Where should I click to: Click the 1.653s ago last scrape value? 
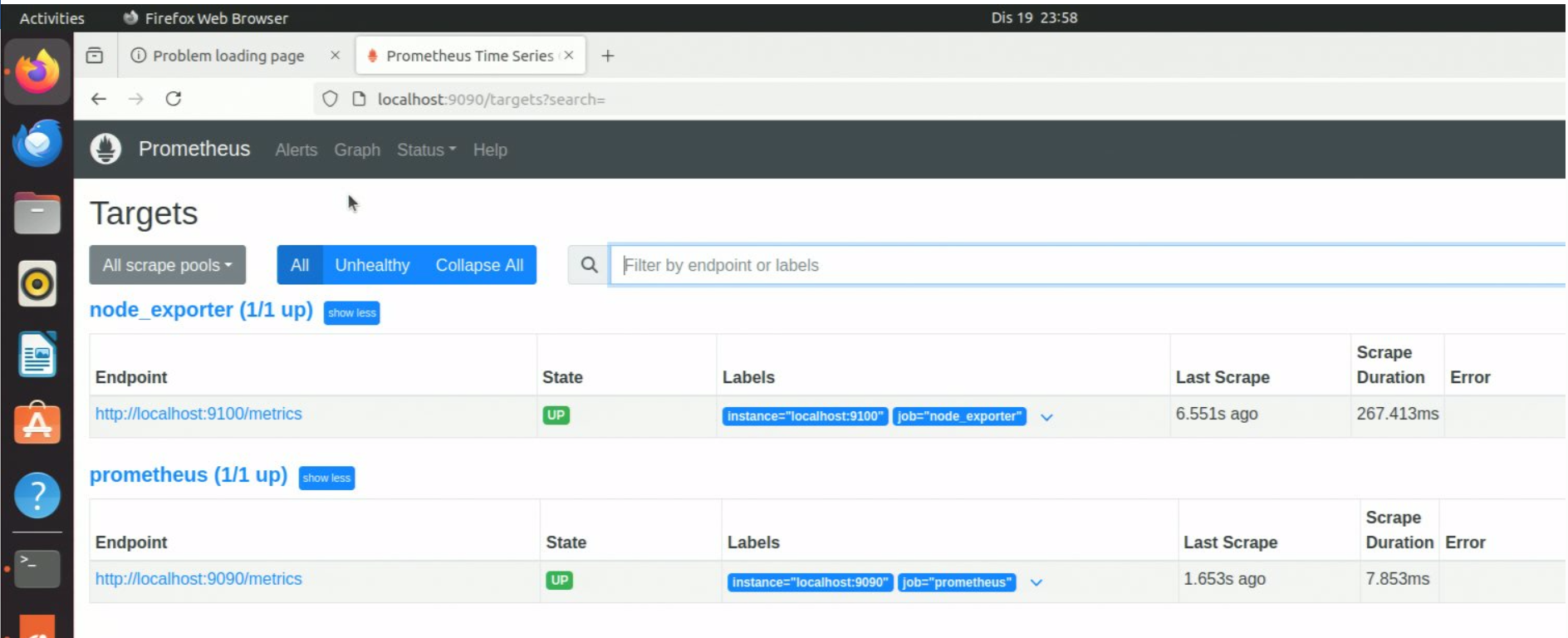point(1224,579)
